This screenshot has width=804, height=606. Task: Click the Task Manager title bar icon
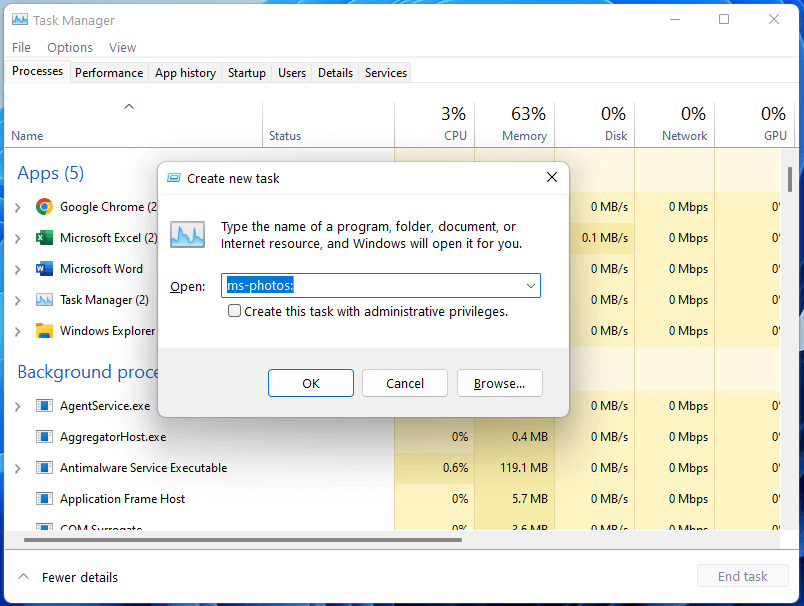[20, 20]
